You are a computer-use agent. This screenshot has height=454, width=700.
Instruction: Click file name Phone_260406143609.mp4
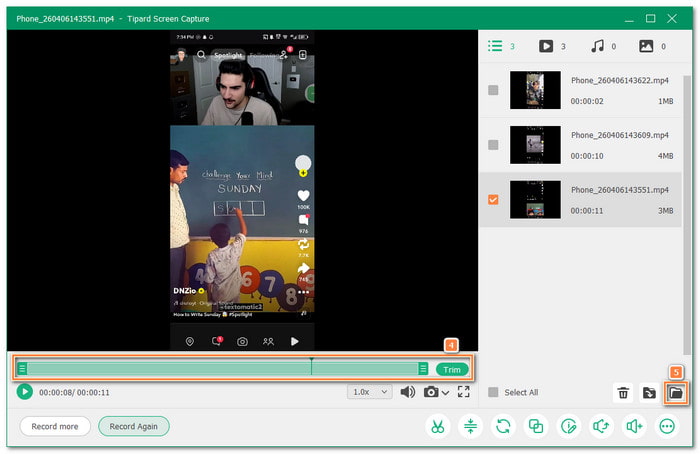coord(620,135)
